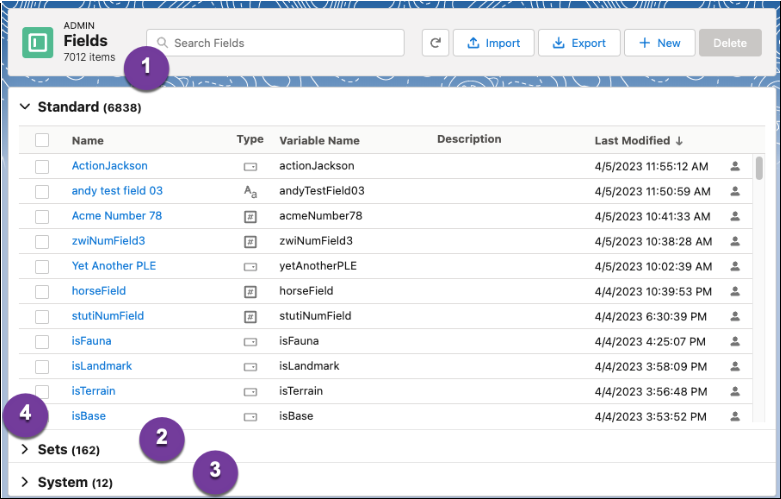Click user icon in isLandmark row
Image resolution: width=781 pixels, height=499 pixels.
(735, 367)
